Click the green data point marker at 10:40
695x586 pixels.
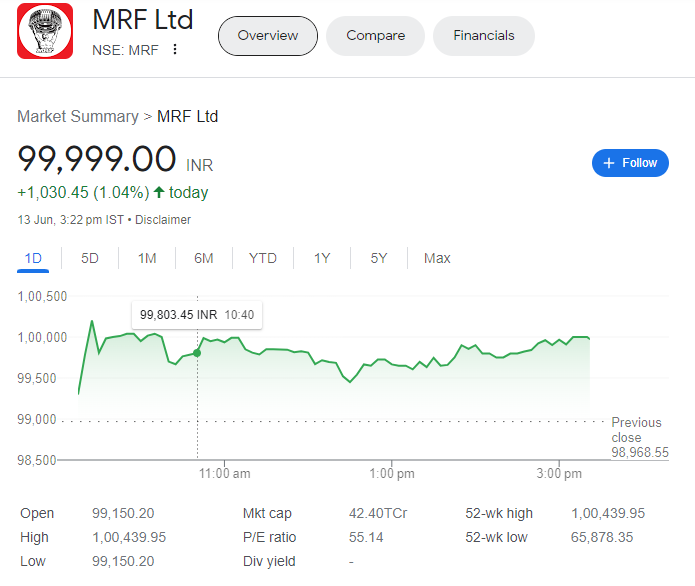[x=197, y=353]
